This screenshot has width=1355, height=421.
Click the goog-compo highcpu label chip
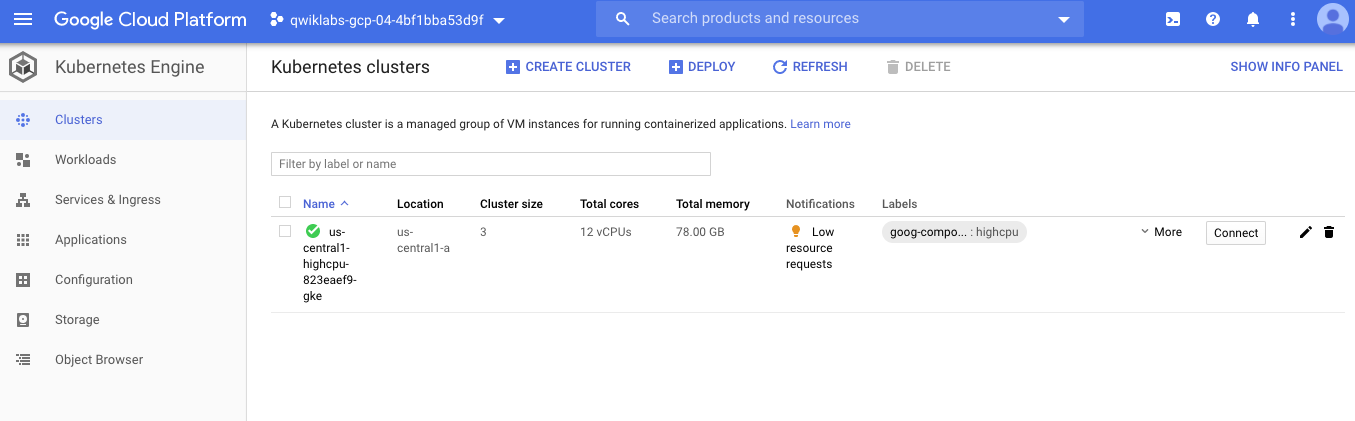[x=954, y=232]
